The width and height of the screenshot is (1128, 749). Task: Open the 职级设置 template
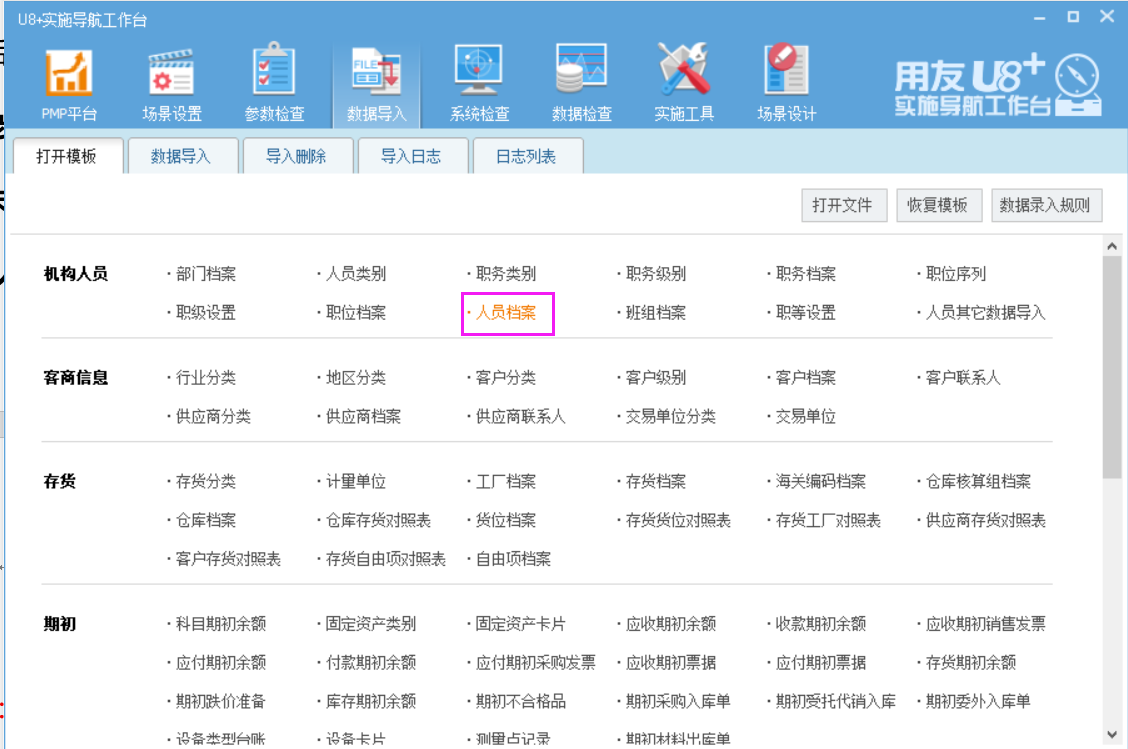tap(206, 313)
